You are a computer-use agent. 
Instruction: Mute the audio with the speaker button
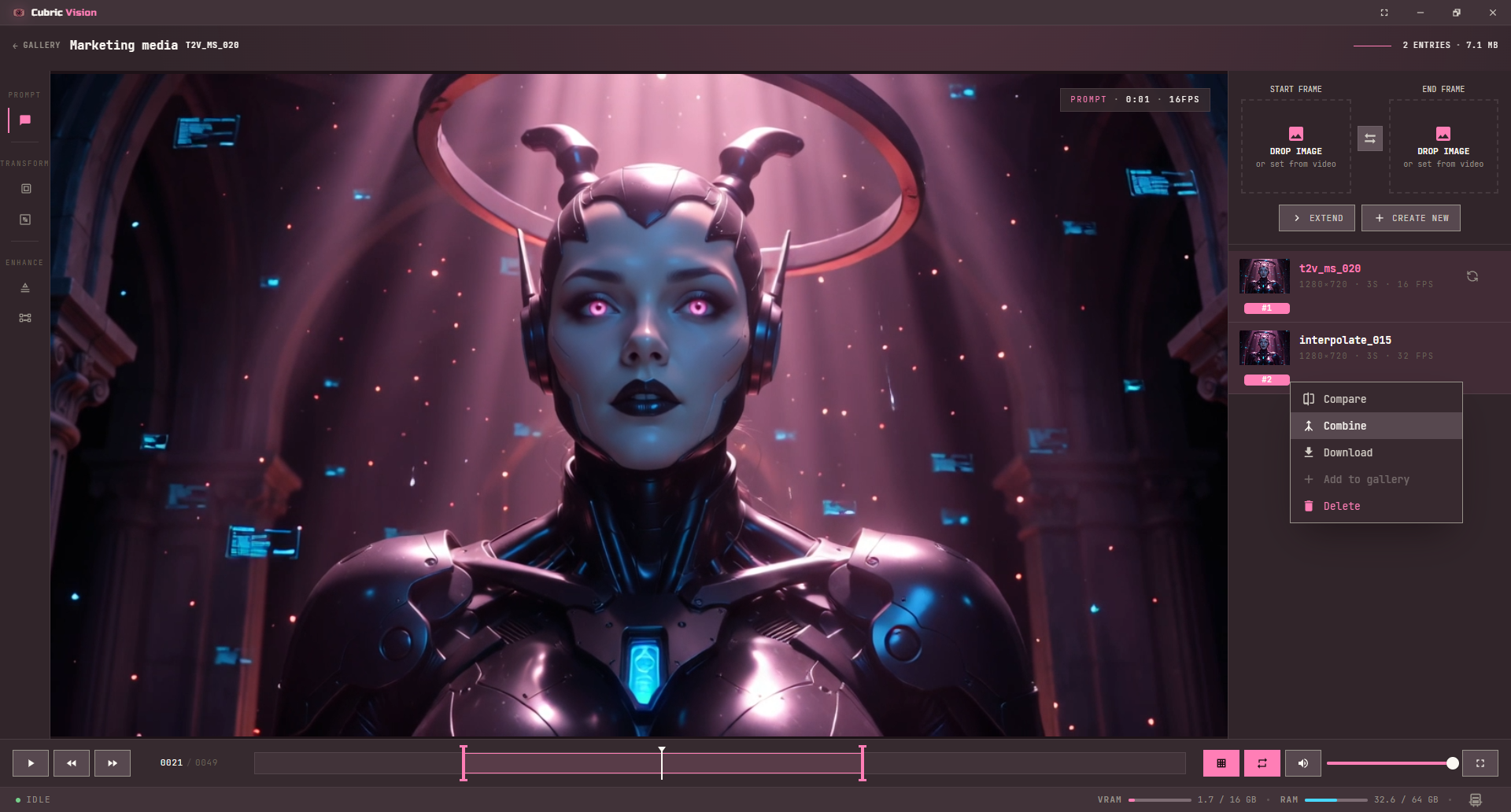click(1303, 763)
